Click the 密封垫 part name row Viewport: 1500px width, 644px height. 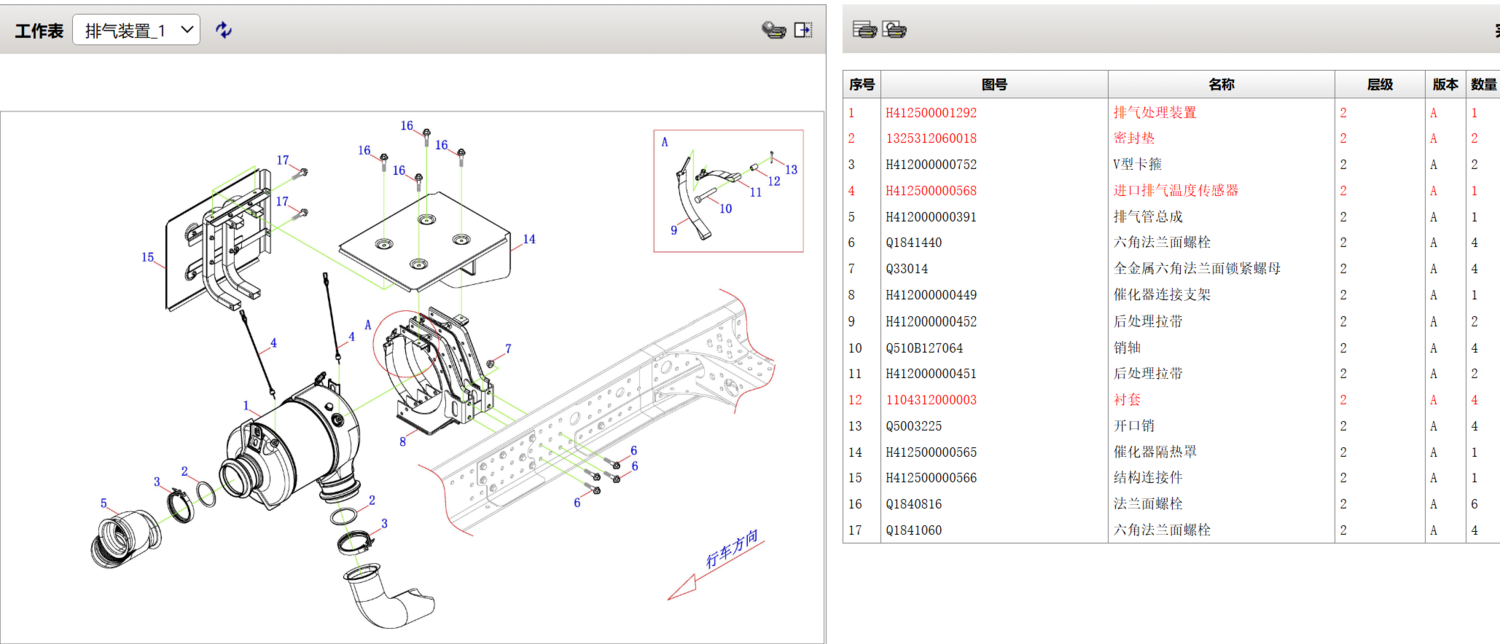[1134, 139]
